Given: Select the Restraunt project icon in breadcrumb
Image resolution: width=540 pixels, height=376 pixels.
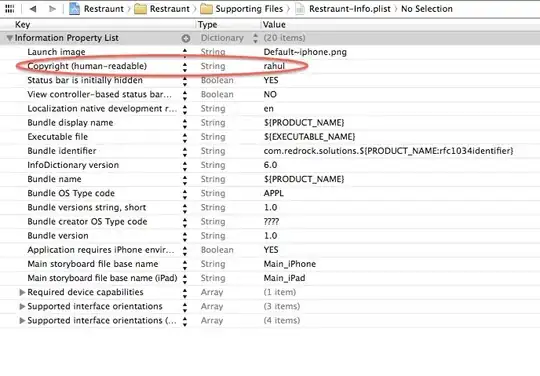Looking at the screenshot, I should [x=74, y=9].
